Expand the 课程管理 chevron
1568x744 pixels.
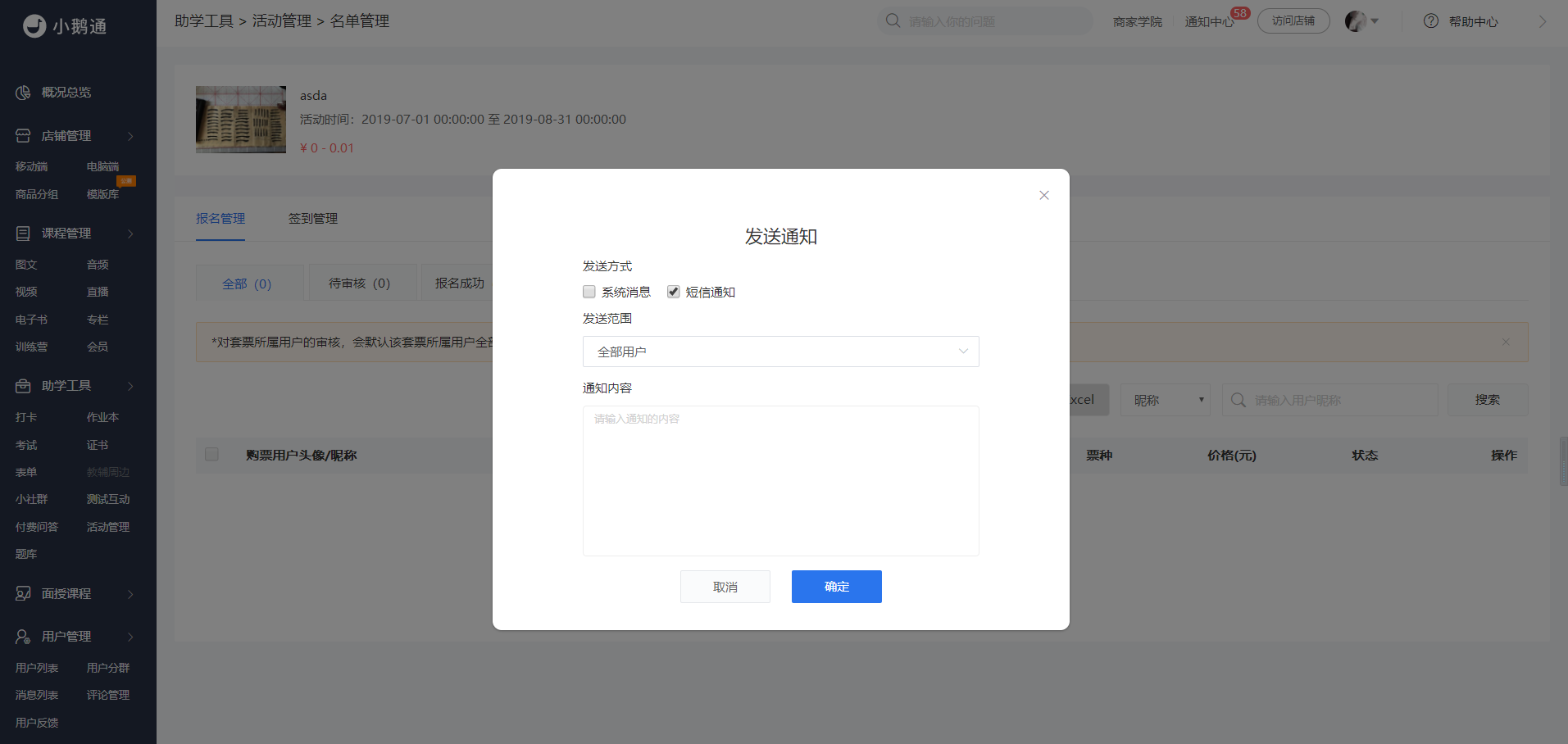click(x=130, y=234)
